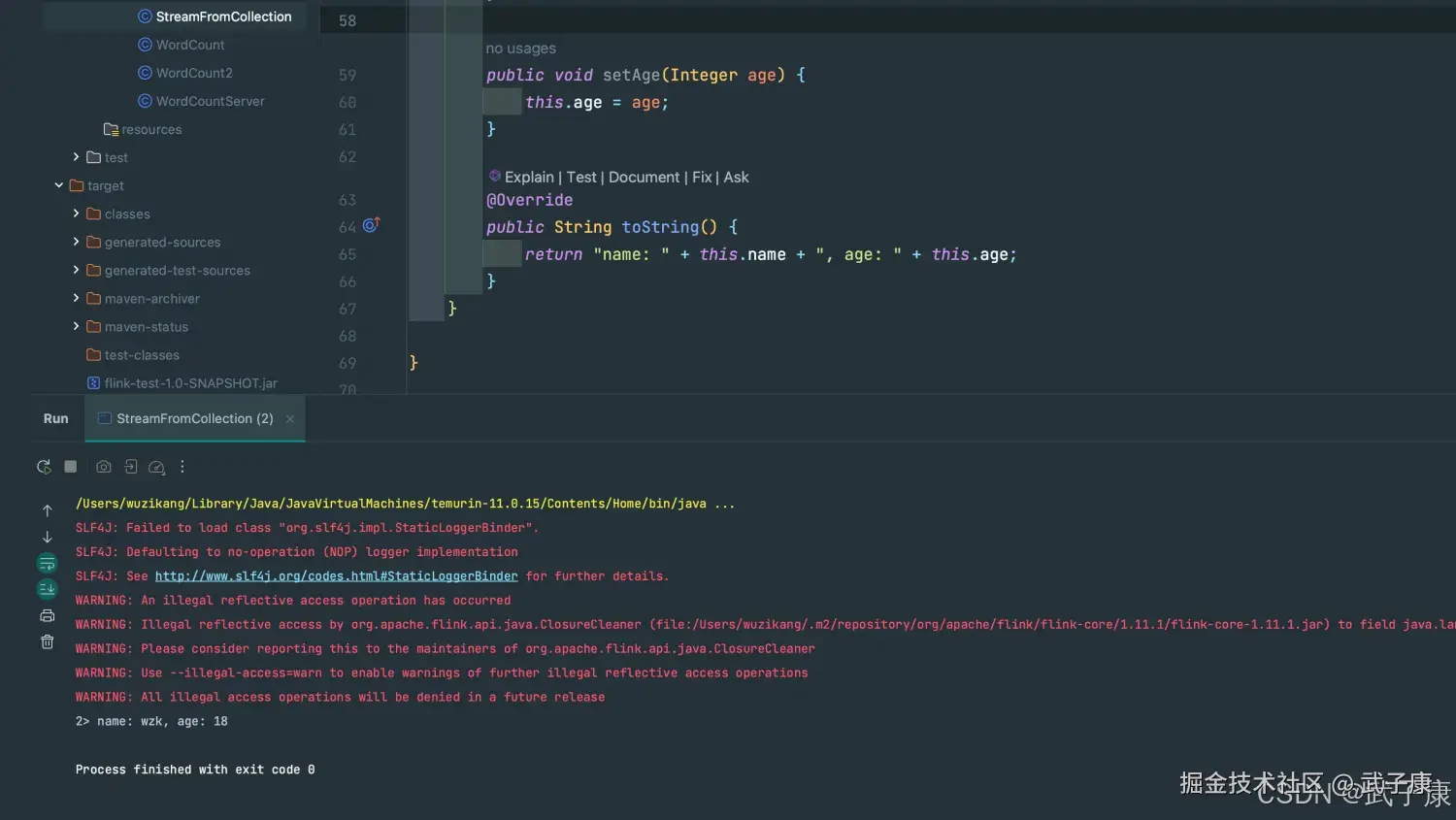Expand the maven-status folder
This screenshot has height=820, width=1456.
point(76,326)
